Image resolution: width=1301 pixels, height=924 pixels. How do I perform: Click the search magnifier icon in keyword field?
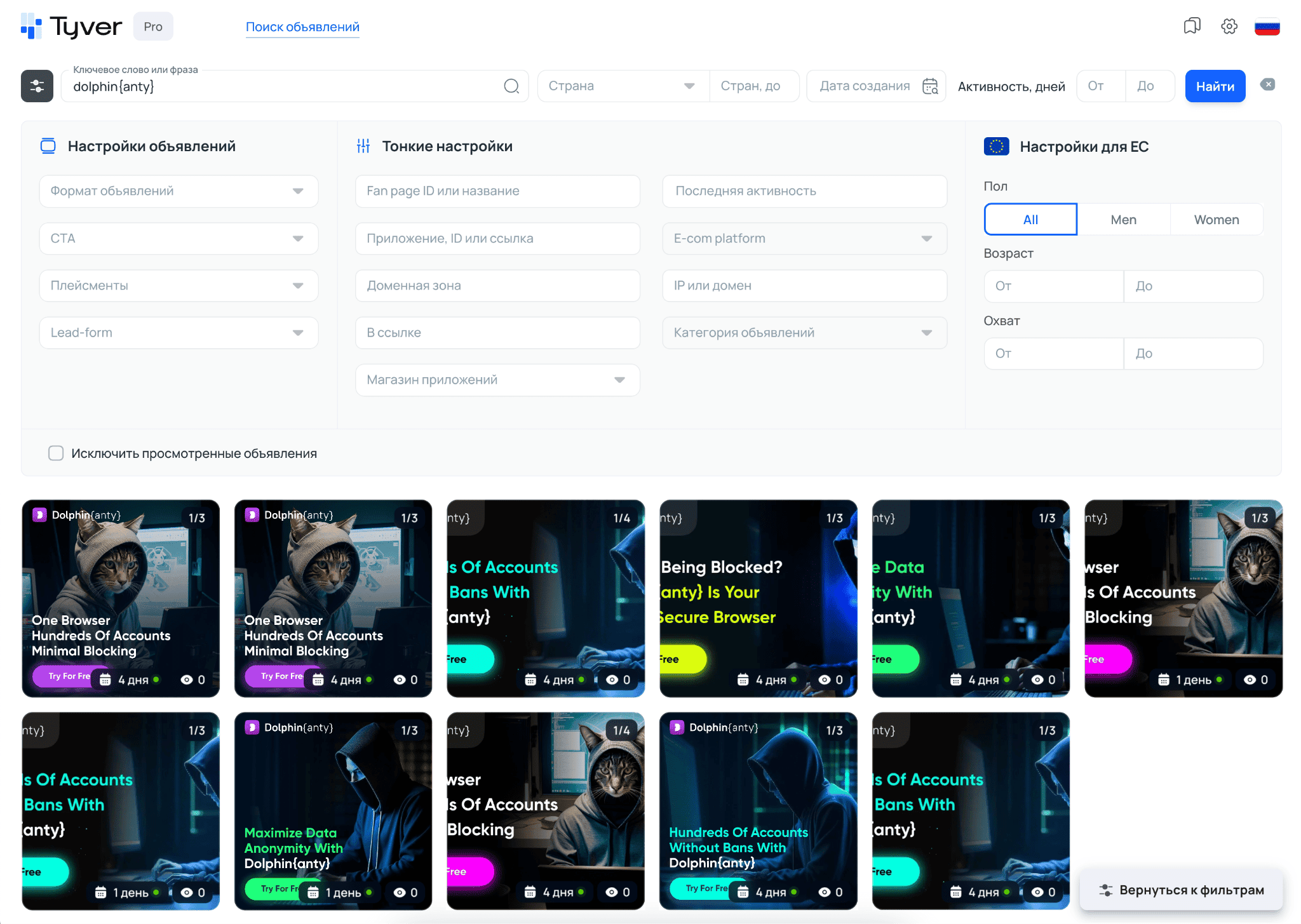point(511,86)
